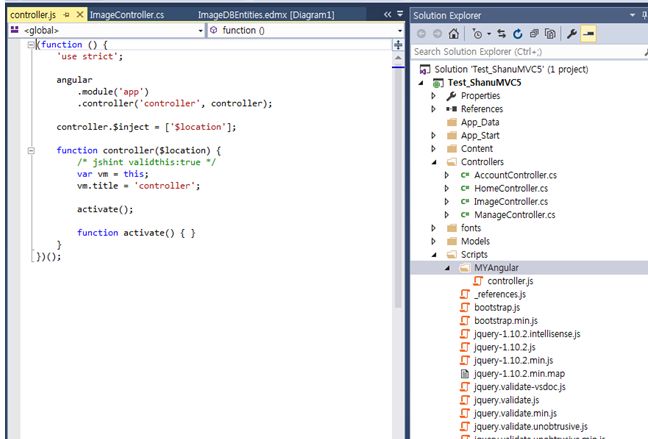
Task: Select jquery.validate.min.js file
Action: [x=515, y=413]
